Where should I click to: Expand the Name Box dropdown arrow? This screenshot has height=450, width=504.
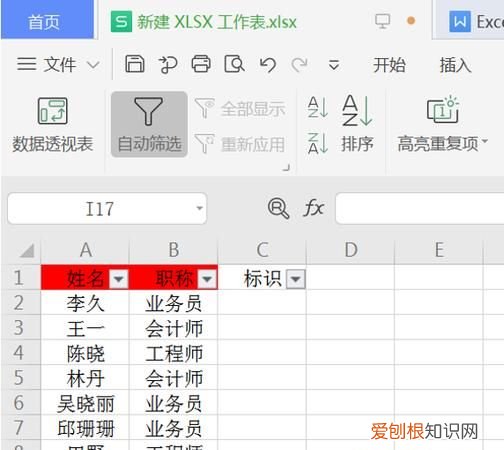(199, 209)
